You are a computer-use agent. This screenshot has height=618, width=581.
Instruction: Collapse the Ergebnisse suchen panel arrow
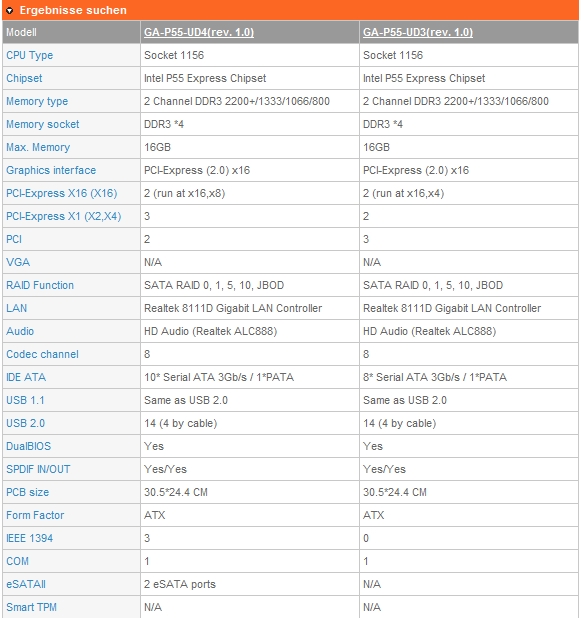9,11
